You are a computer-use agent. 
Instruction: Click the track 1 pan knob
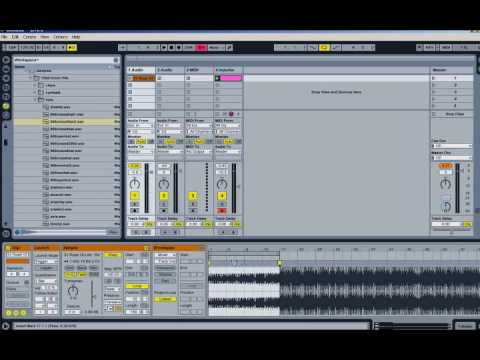135,184
